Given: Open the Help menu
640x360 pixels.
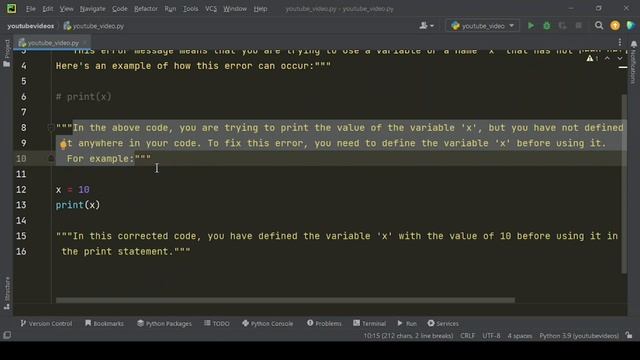Looking at the screenshot, I should 260,9.
